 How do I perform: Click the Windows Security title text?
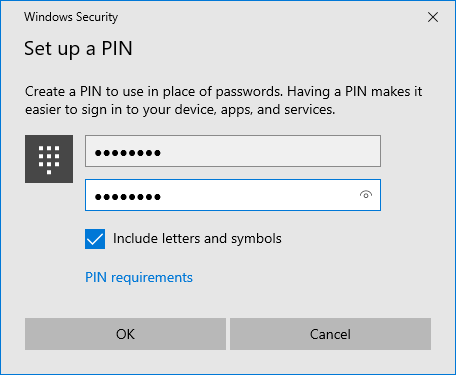pyautogui.click(x=71, y=17)
